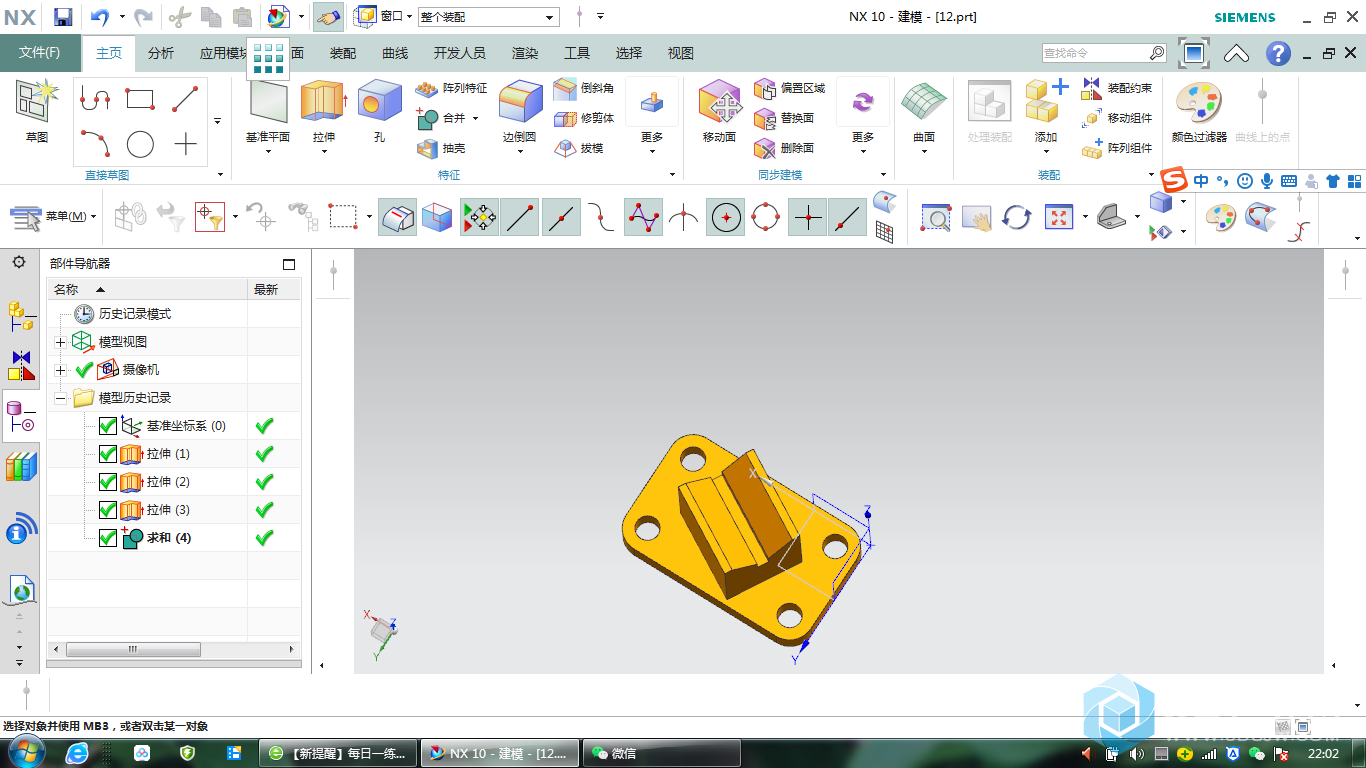Screen dimensions: 1366x768
Task: Select the 边倒圆 edge blend tool
Action: coord(520,112)
